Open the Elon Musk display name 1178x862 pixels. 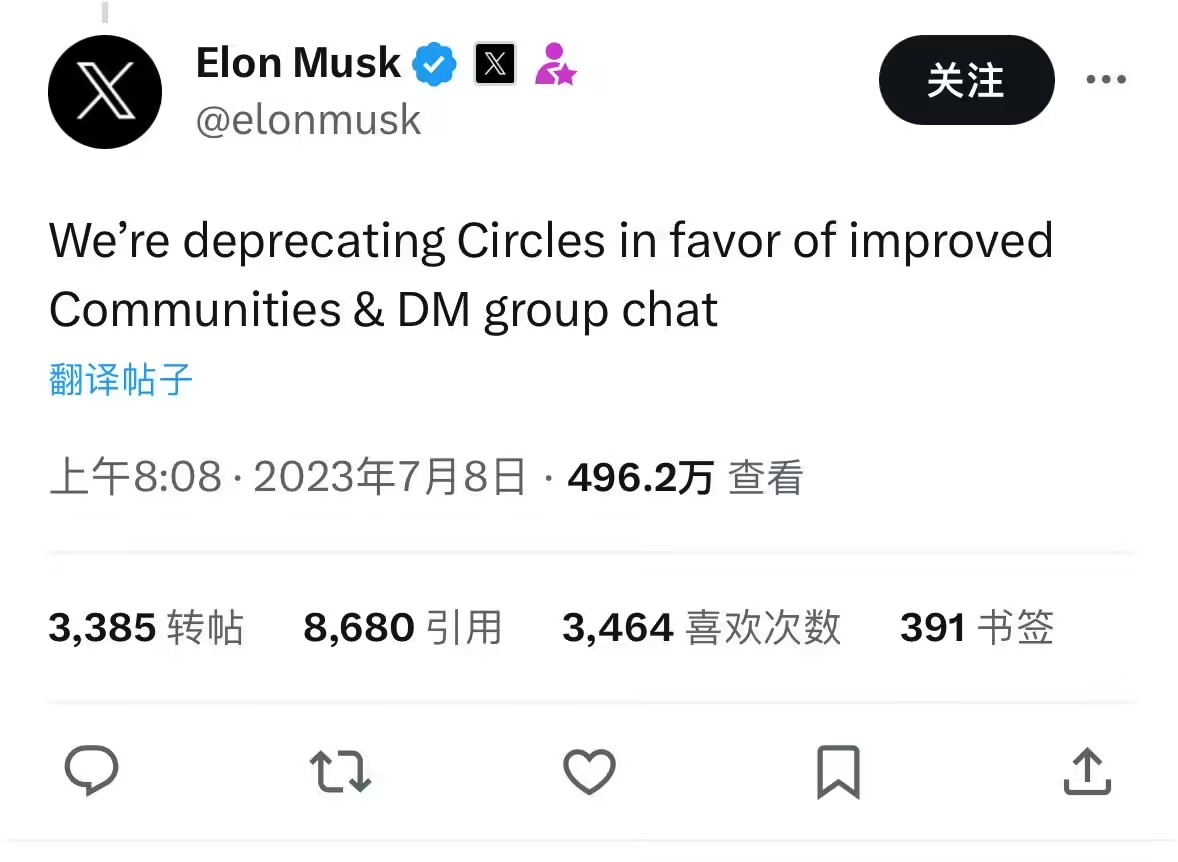click(x=298, y=64)
